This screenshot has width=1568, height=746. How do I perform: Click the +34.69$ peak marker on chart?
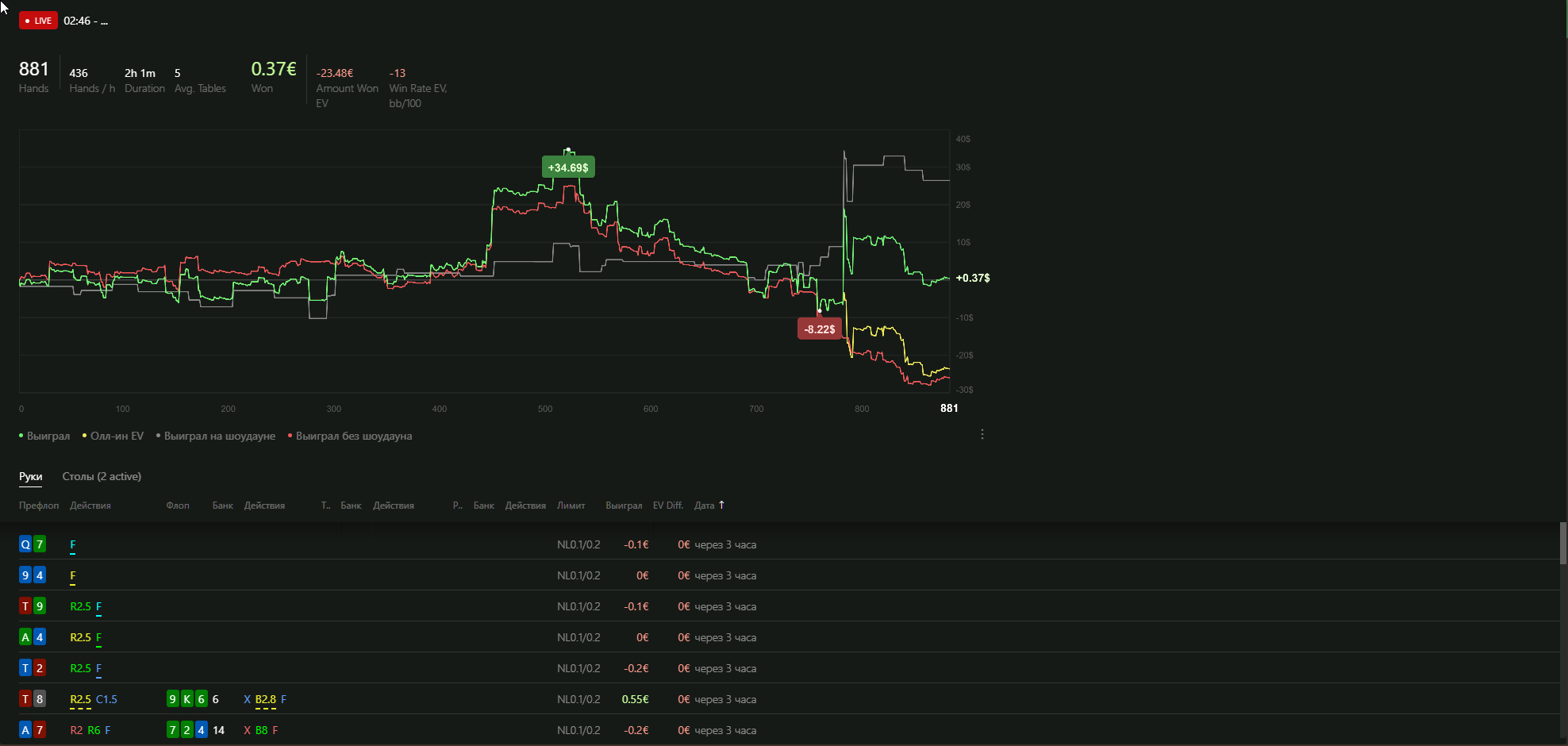click(568, 167)
